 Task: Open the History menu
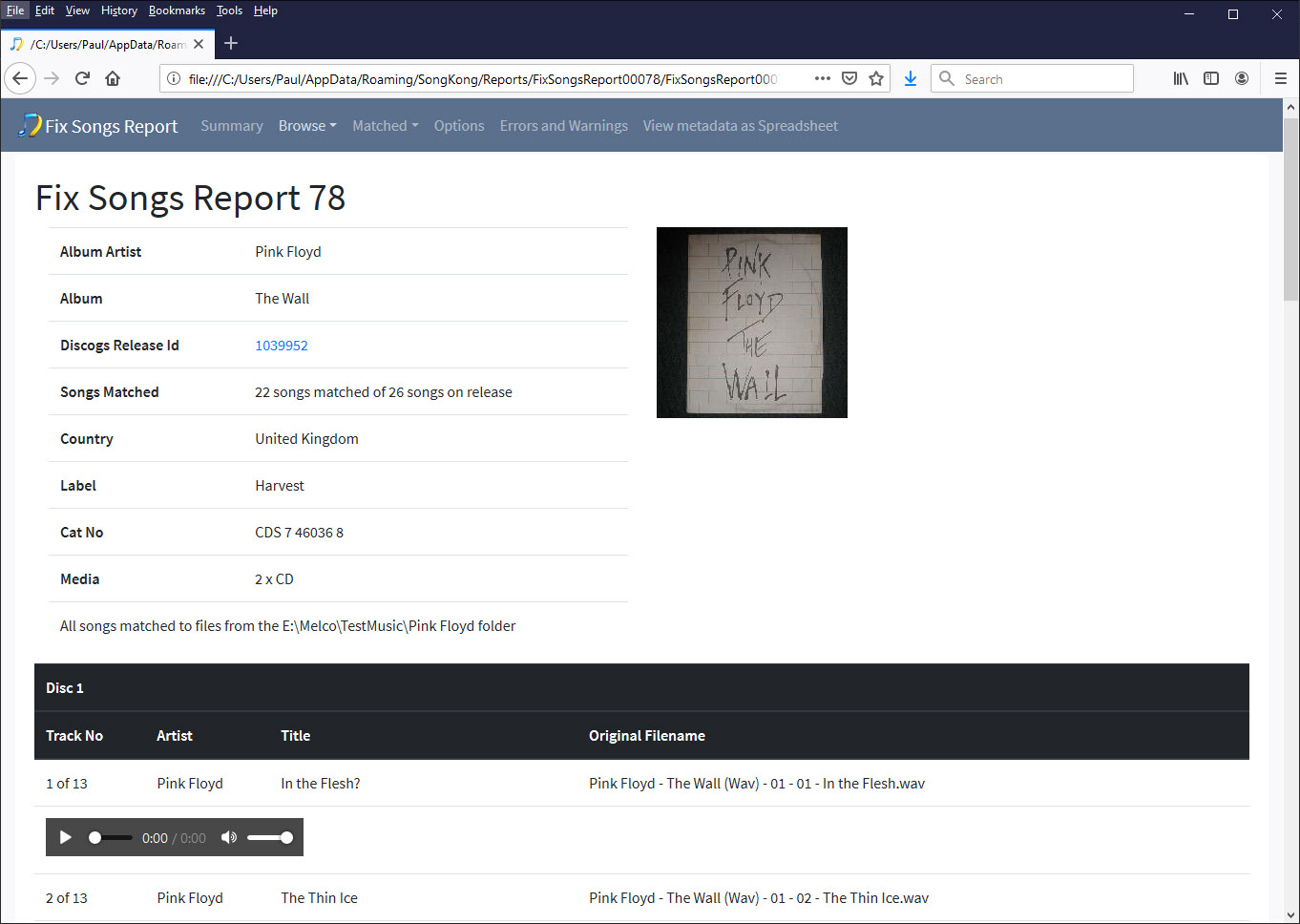click(119, 10)
